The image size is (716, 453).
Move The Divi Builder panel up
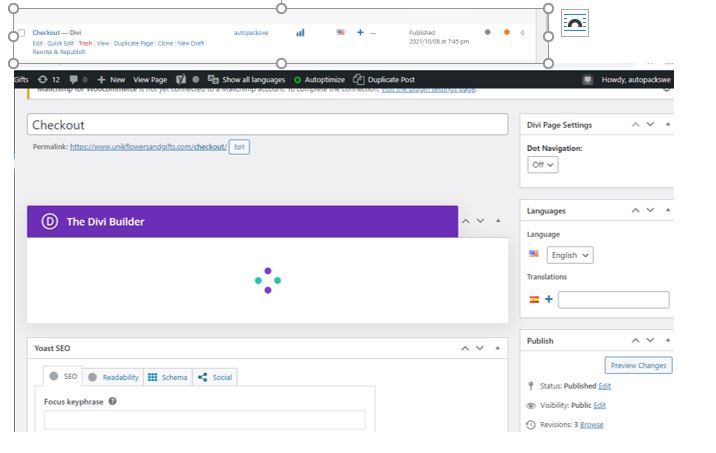465,221
